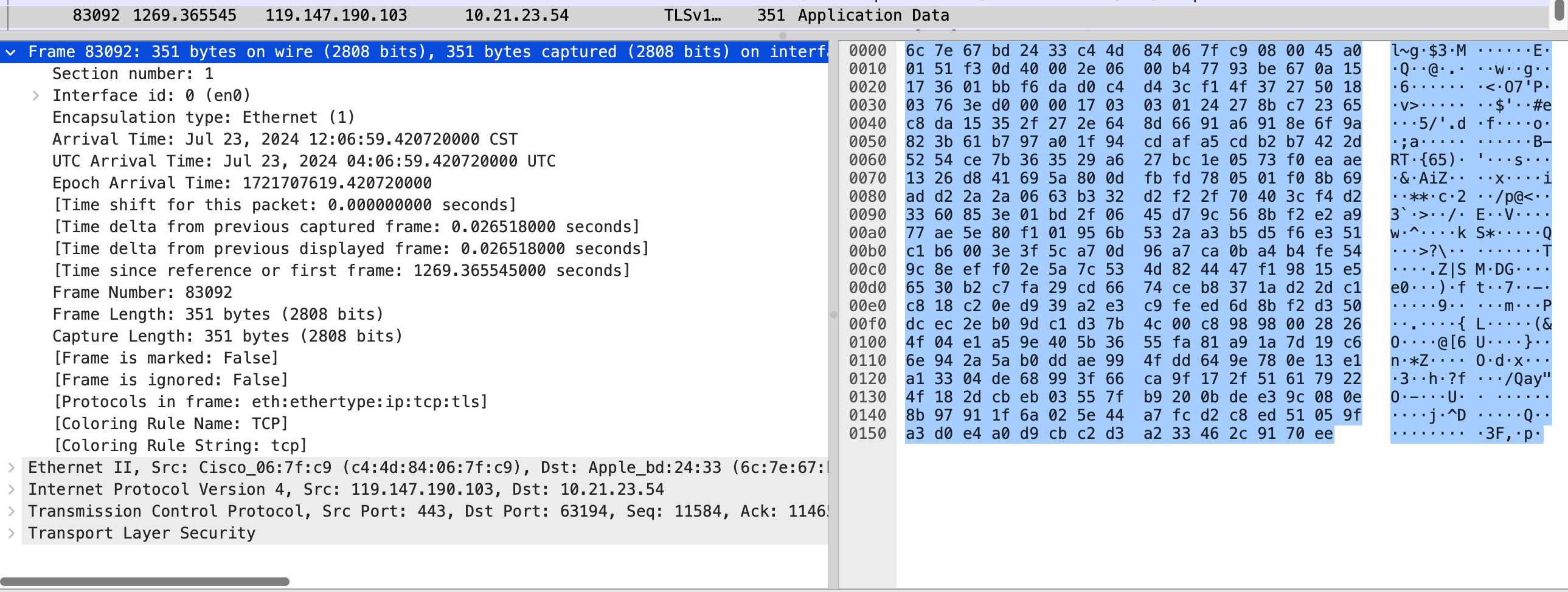Expand the Transport Layer Security section
Screen dimensions: 1568x592
[11, 534]
